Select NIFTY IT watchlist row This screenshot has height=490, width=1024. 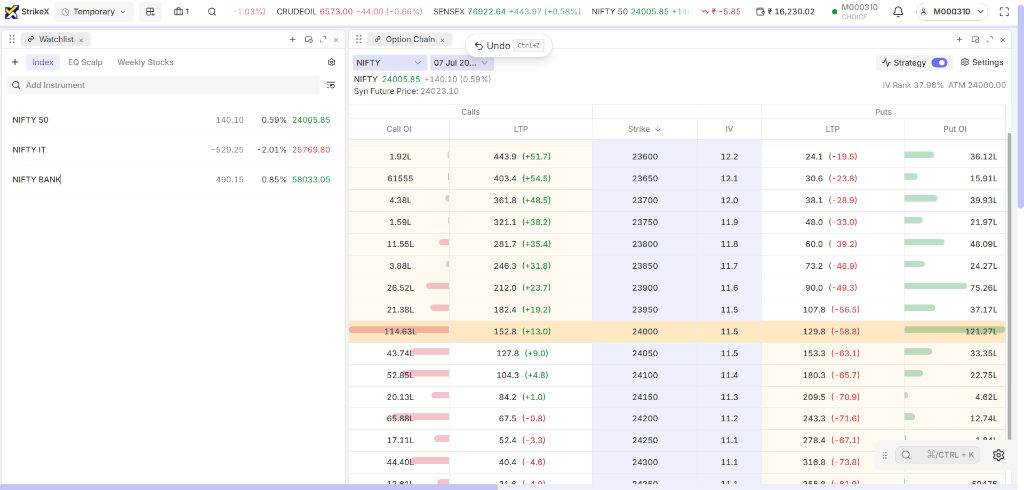pyautogui.click(x=172, y=150)
